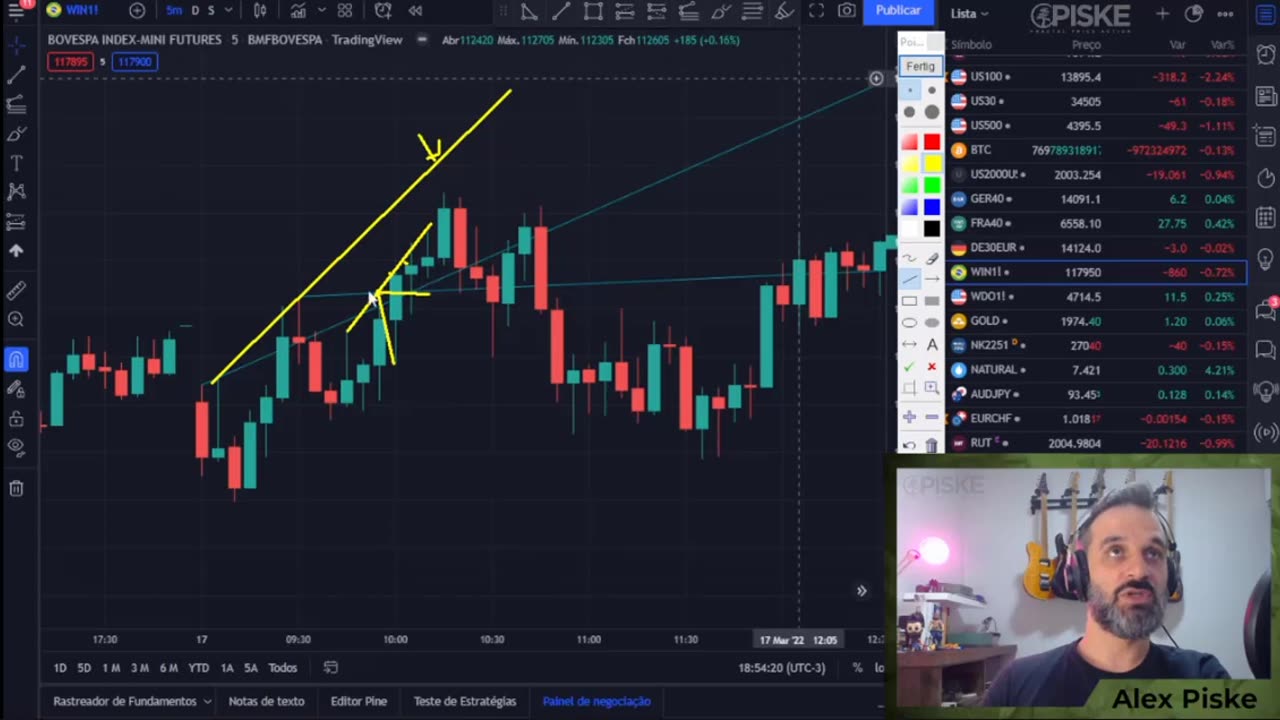Screen dimensions: 1280x720
Task: Select the black color swatch in the palette
Action: [932, 229]
